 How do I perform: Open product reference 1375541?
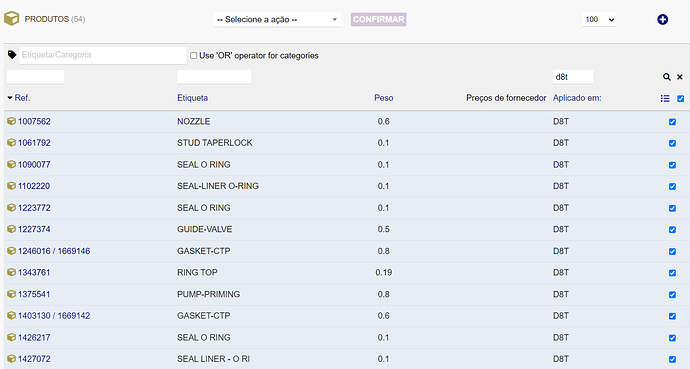coord(34,294)
